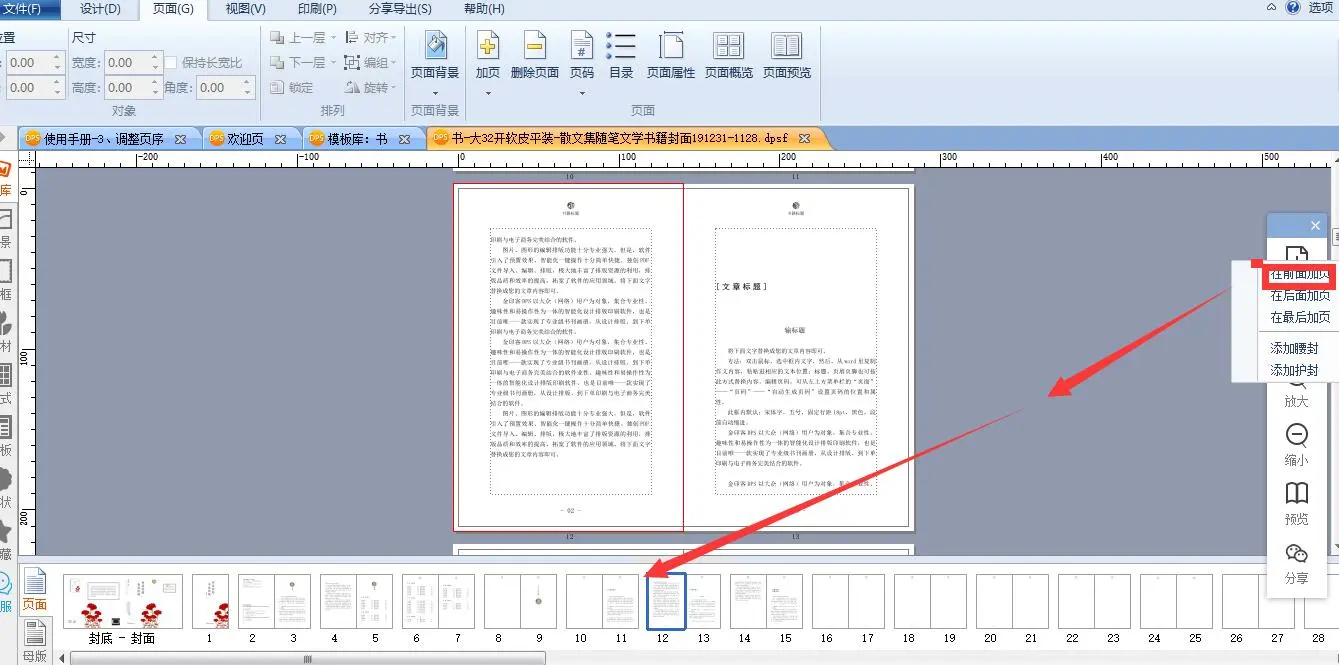Screen dimensions: 1339x665
Task: Click left page 10 text block on canvas
Action: coord(571,361)
